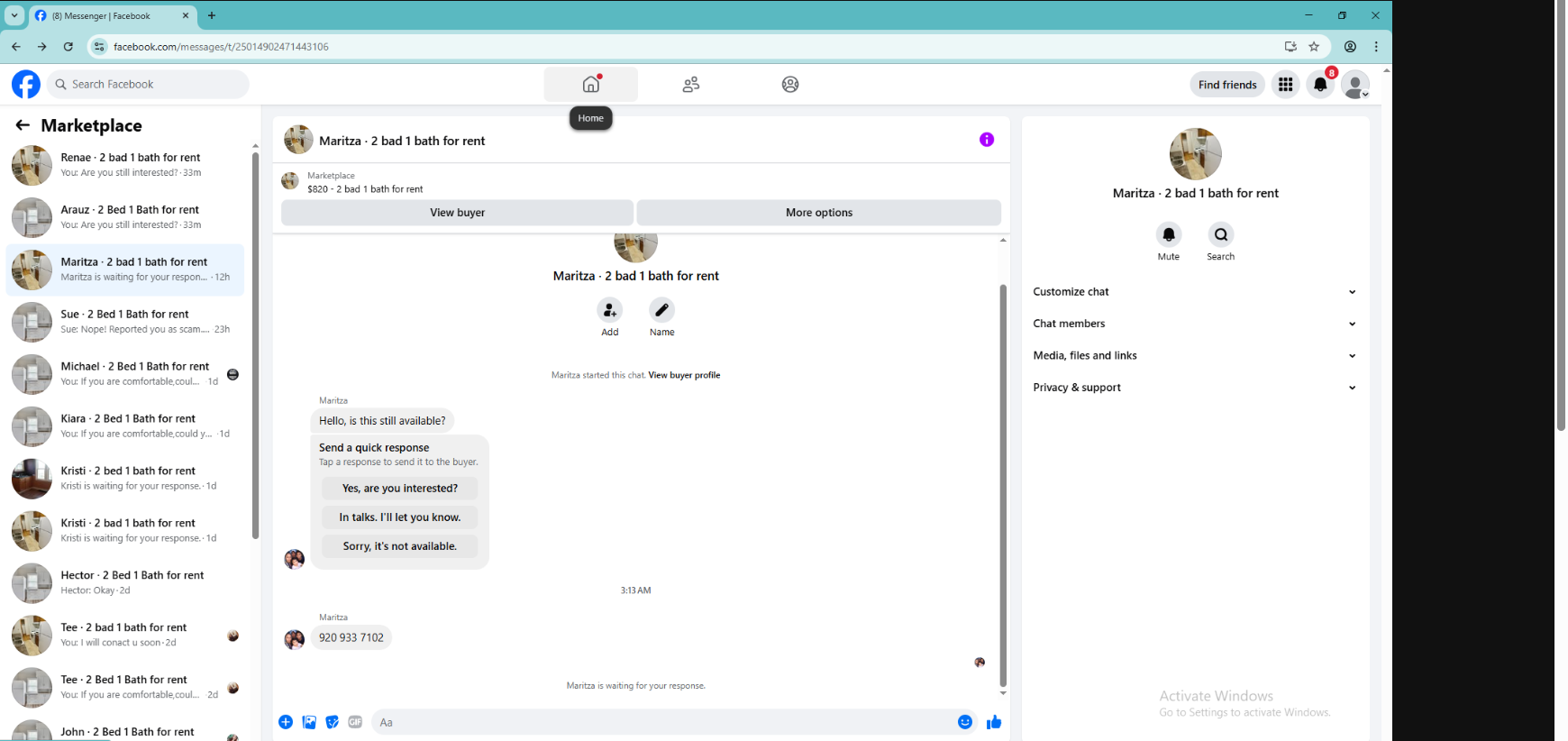Open the account profile avatar menu
Screen dimensions: 1568x741
pyautogui.click(x=1354, y=84)
